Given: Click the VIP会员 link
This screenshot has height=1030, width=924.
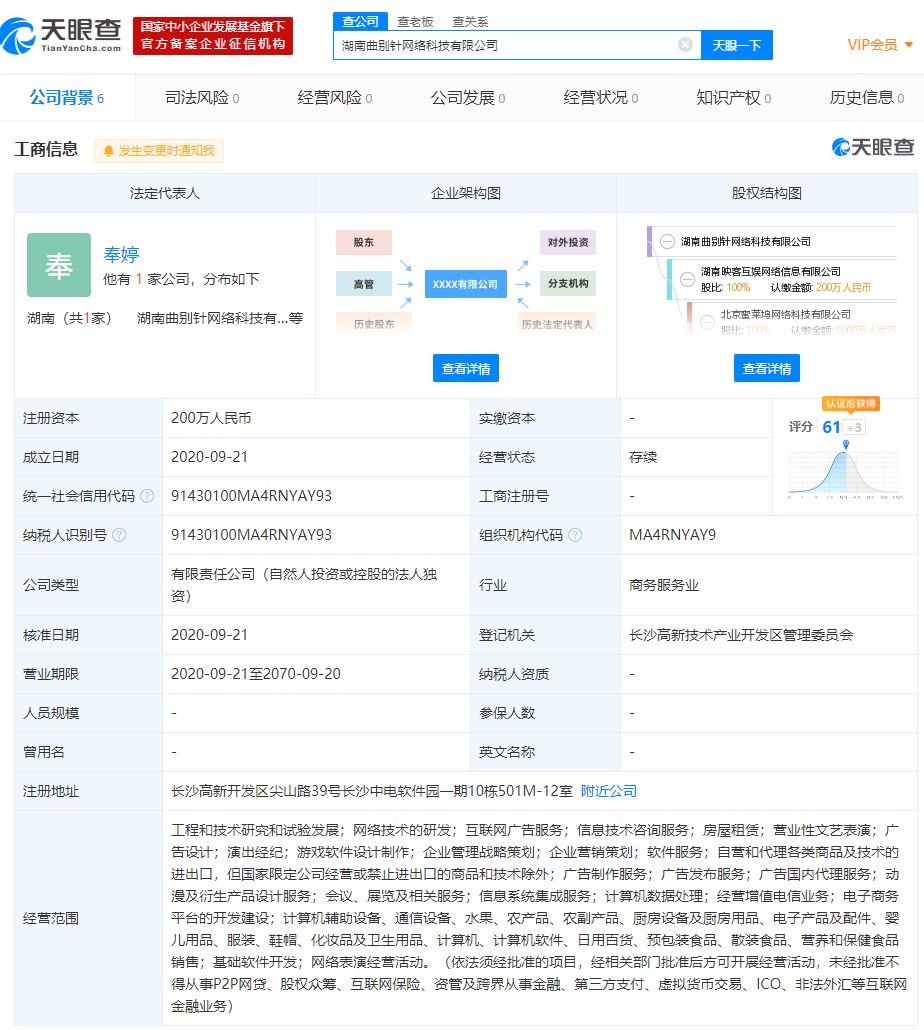Looking at the screenshot, I should 873,45.
